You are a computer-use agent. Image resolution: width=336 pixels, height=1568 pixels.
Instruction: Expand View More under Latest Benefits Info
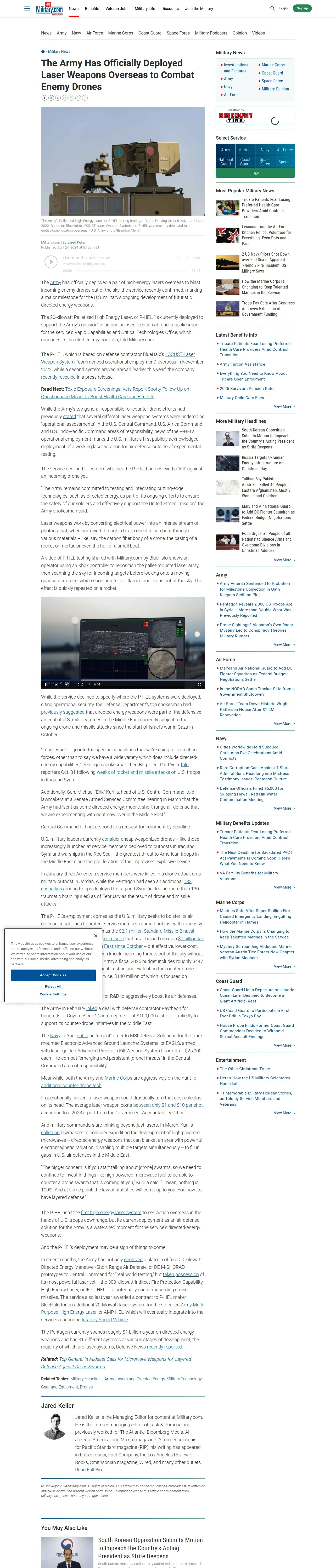[x=284, y=407]
